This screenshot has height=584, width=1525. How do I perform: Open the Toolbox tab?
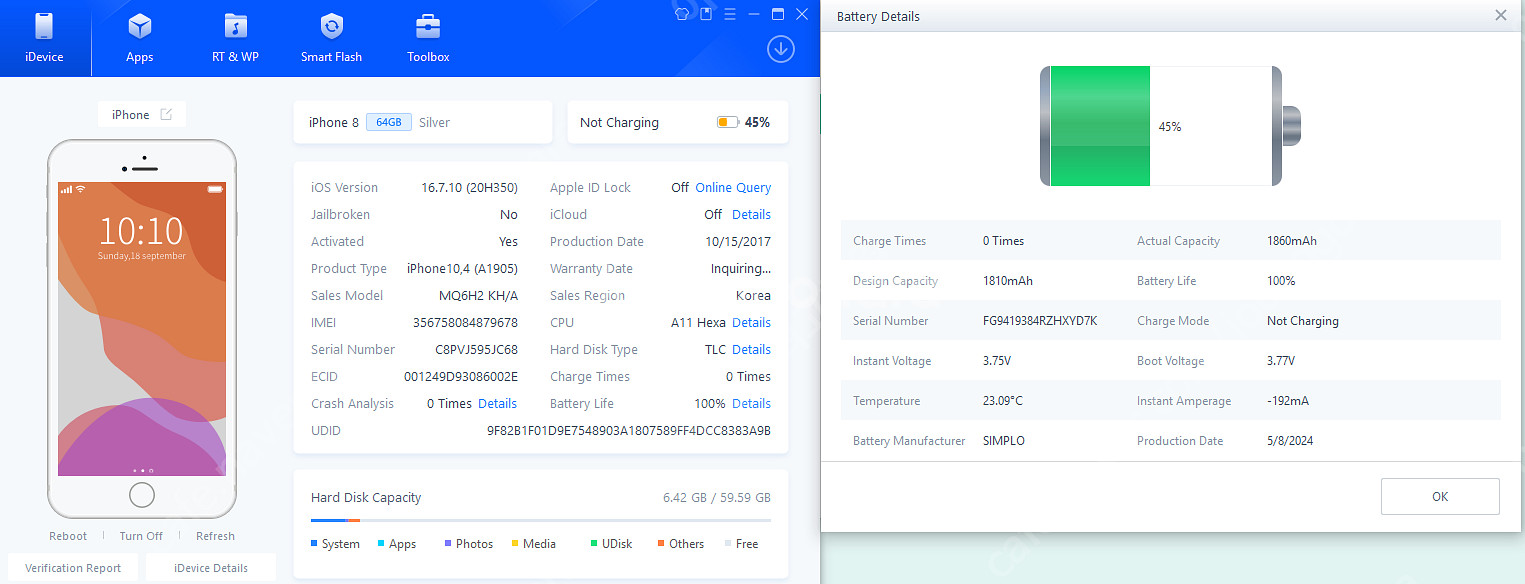[428, 38]
